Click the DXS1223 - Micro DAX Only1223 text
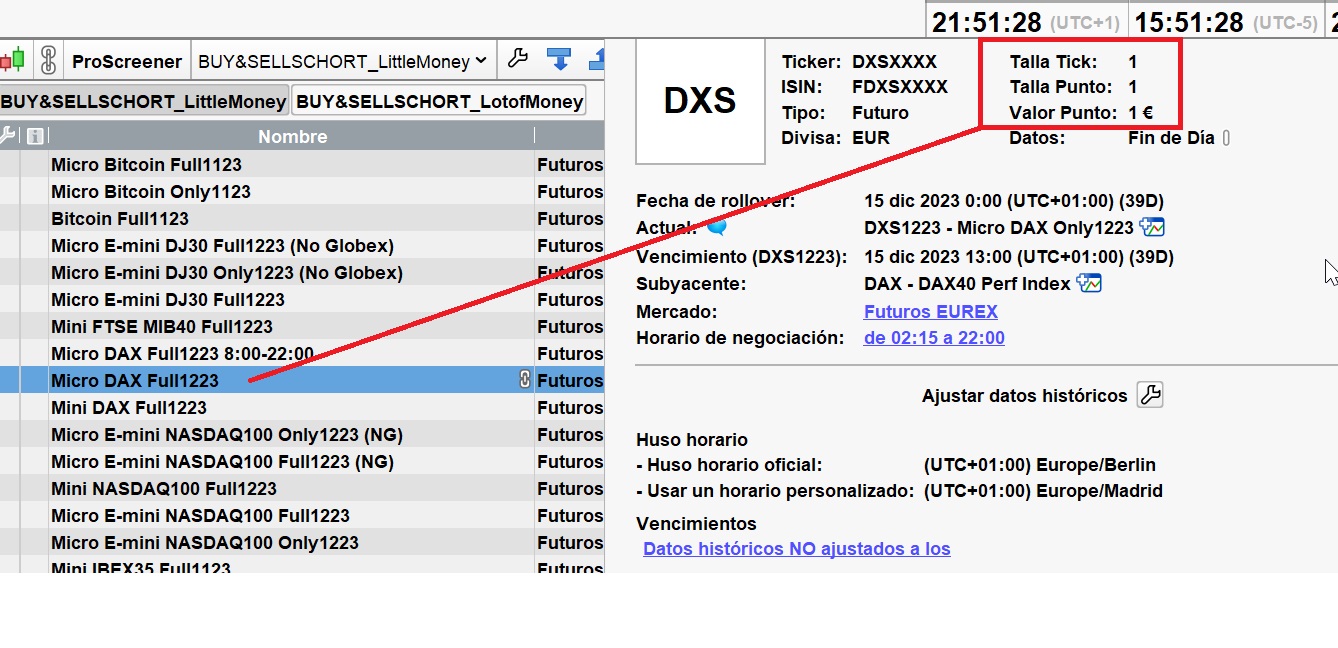 999,227
